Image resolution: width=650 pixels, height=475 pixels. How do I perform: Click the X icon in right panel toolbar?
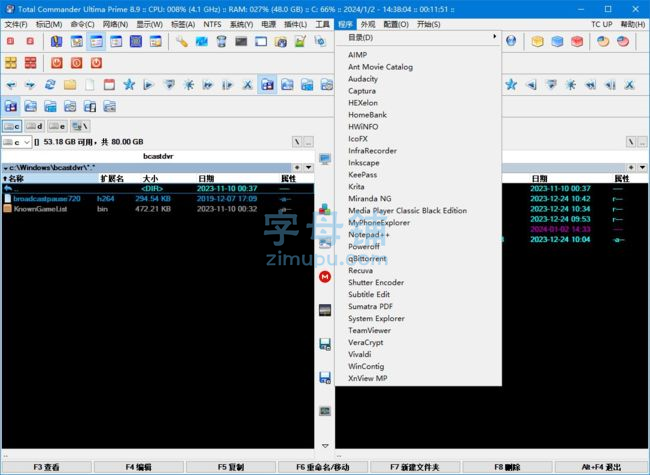(630, 85)
